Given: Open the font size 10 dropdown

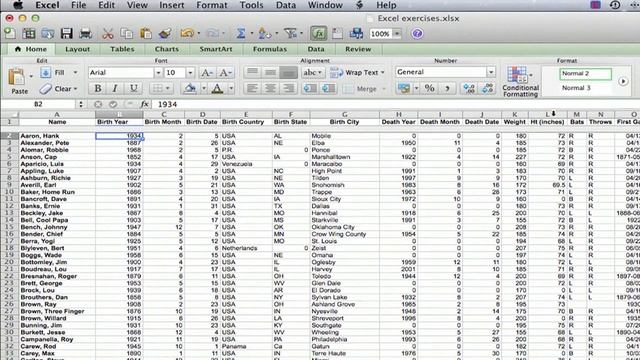Looking at the screenshot, I should tap(190, 73).
